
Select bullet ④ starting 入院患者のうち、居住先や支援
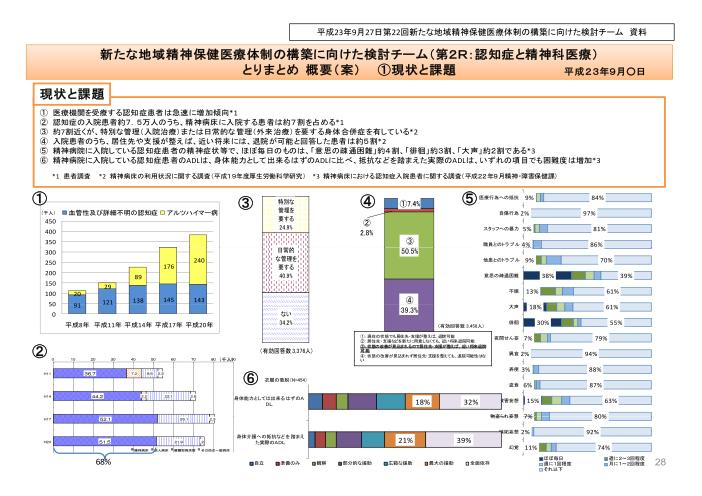pos(213,141)
